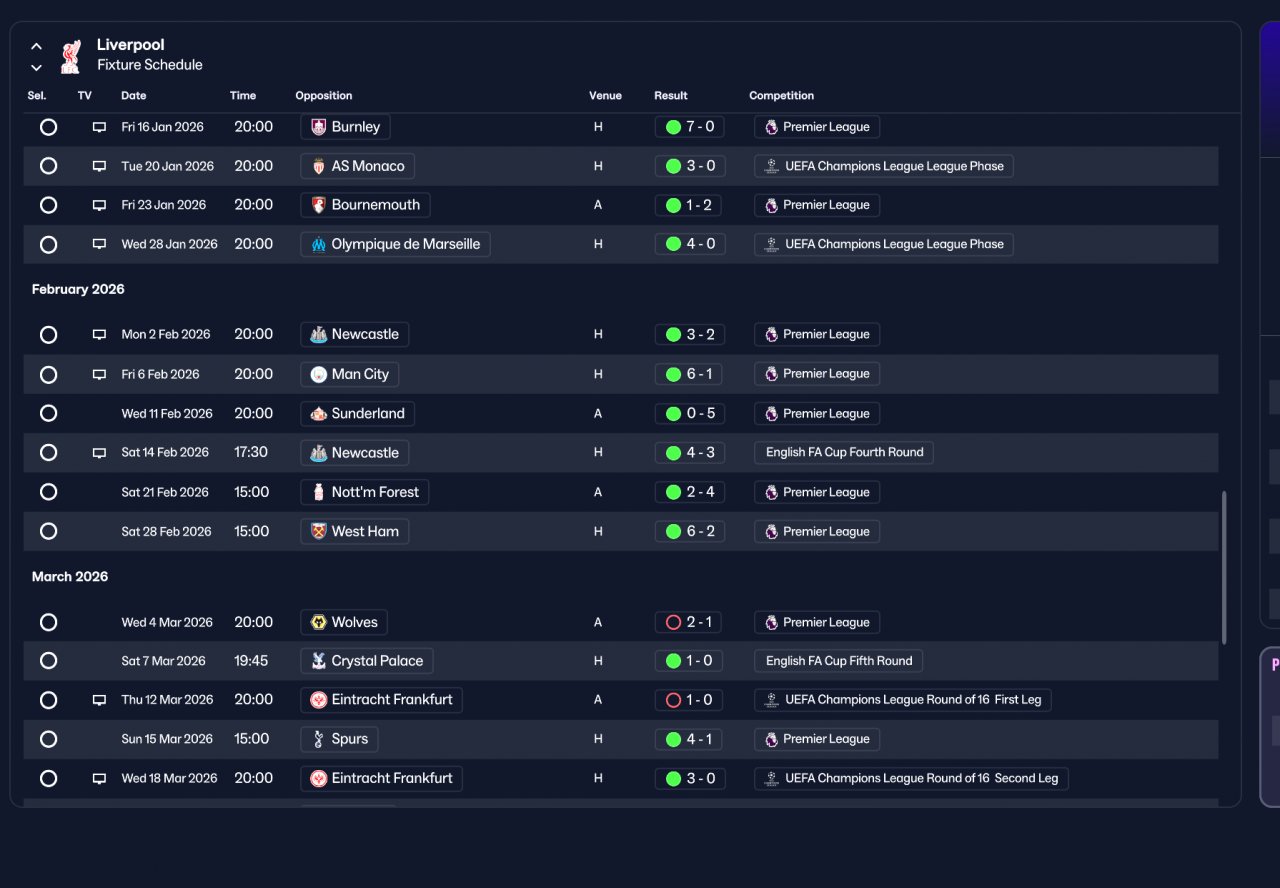Open the Burnley opposition club button
This screenshot has width=1280, height=888.
(345, 127)
